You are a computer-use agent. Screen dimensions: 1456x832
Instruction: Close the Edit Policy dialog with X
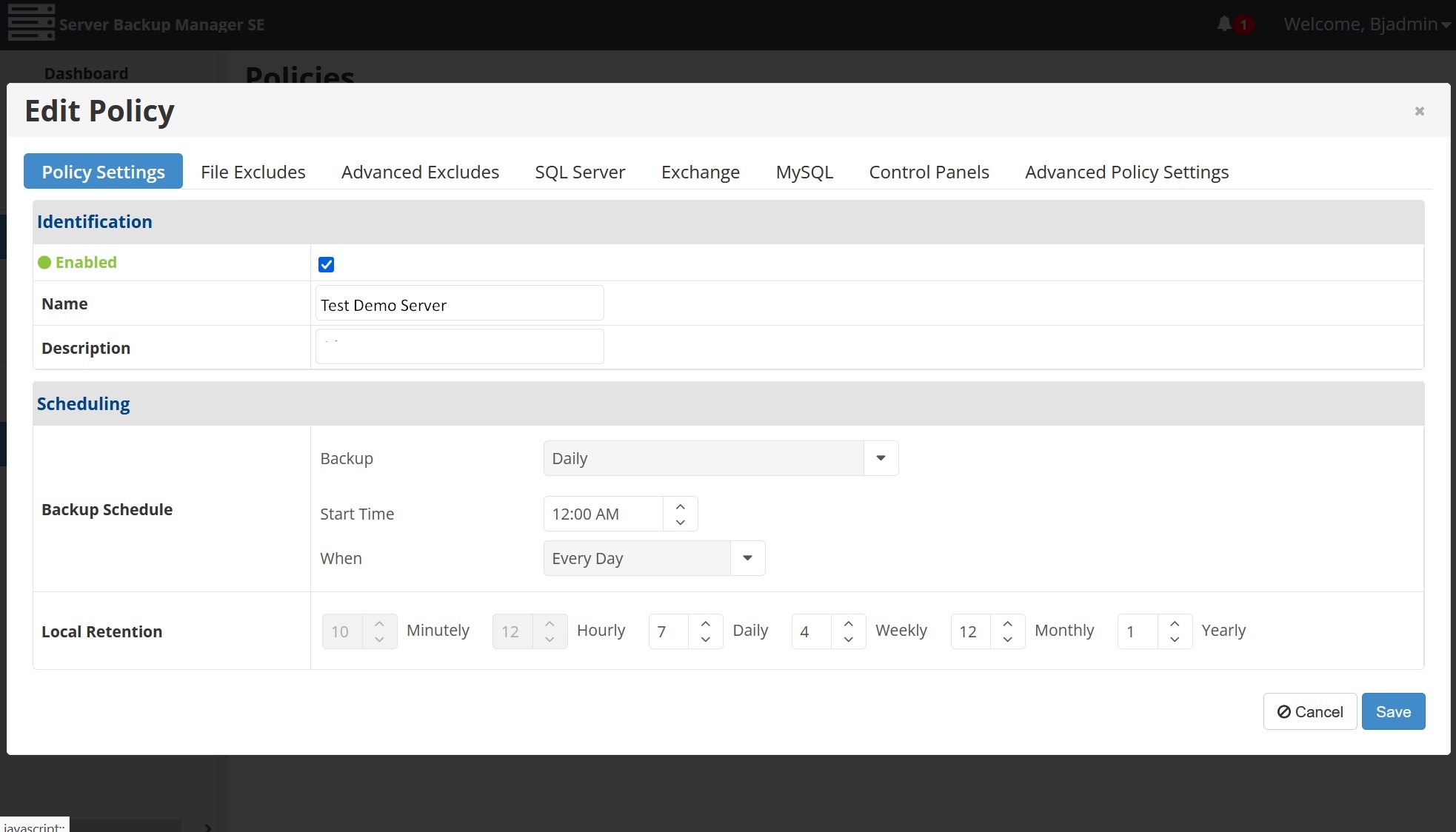point(1419,111)
